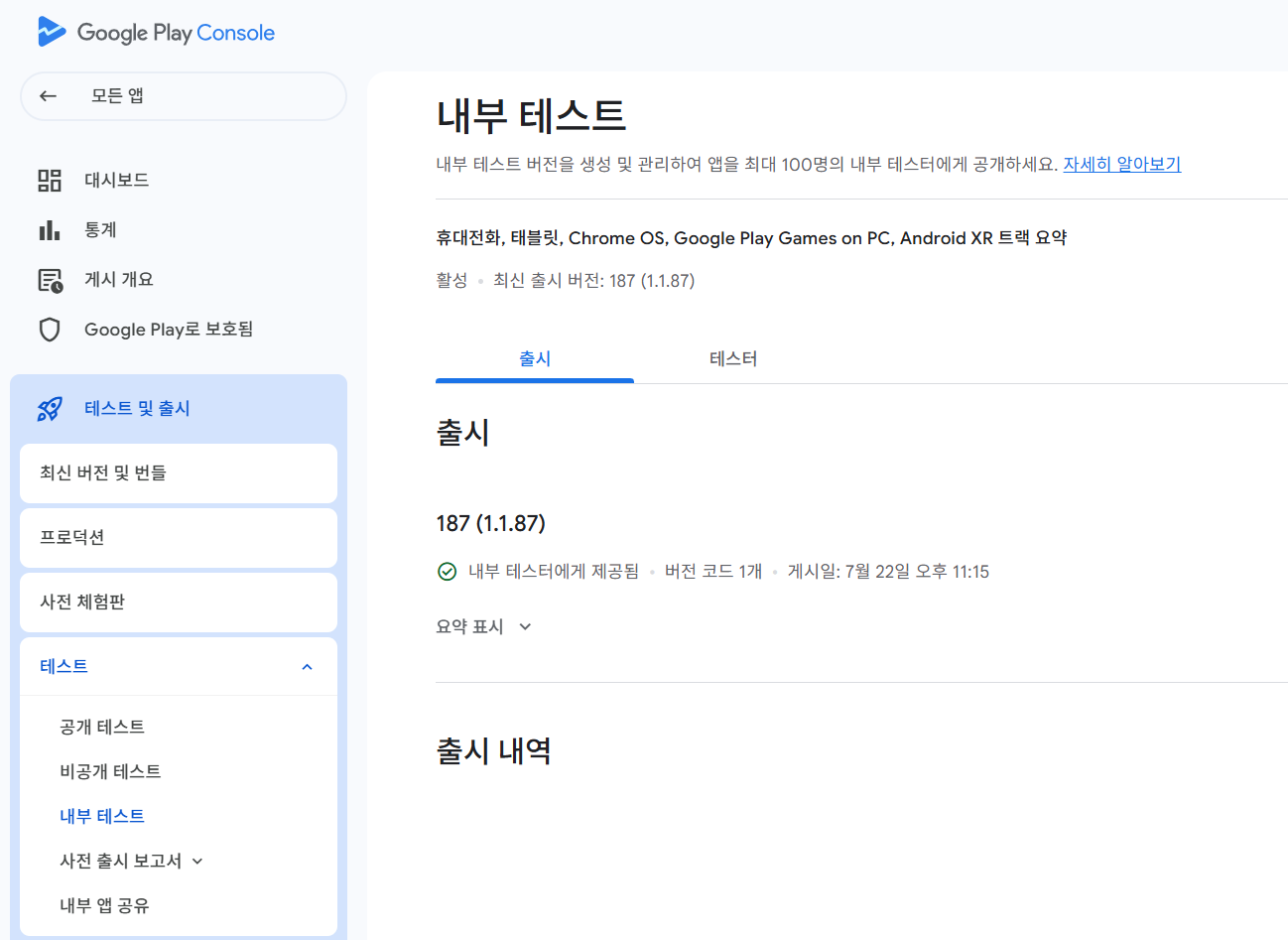Open 통계 in the sidebar
The height and width of the screenshot is (940, 1288).
[100, 230]
